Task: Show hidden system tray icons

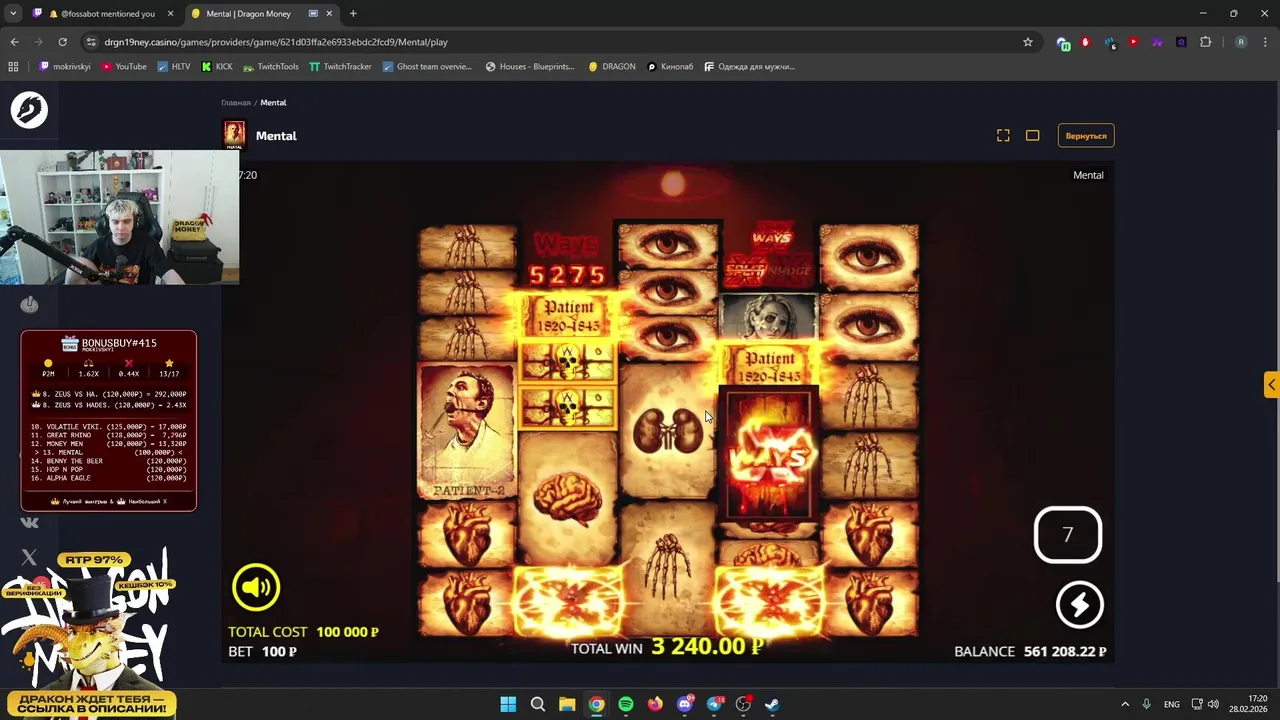Action: tap(1125, 704)
